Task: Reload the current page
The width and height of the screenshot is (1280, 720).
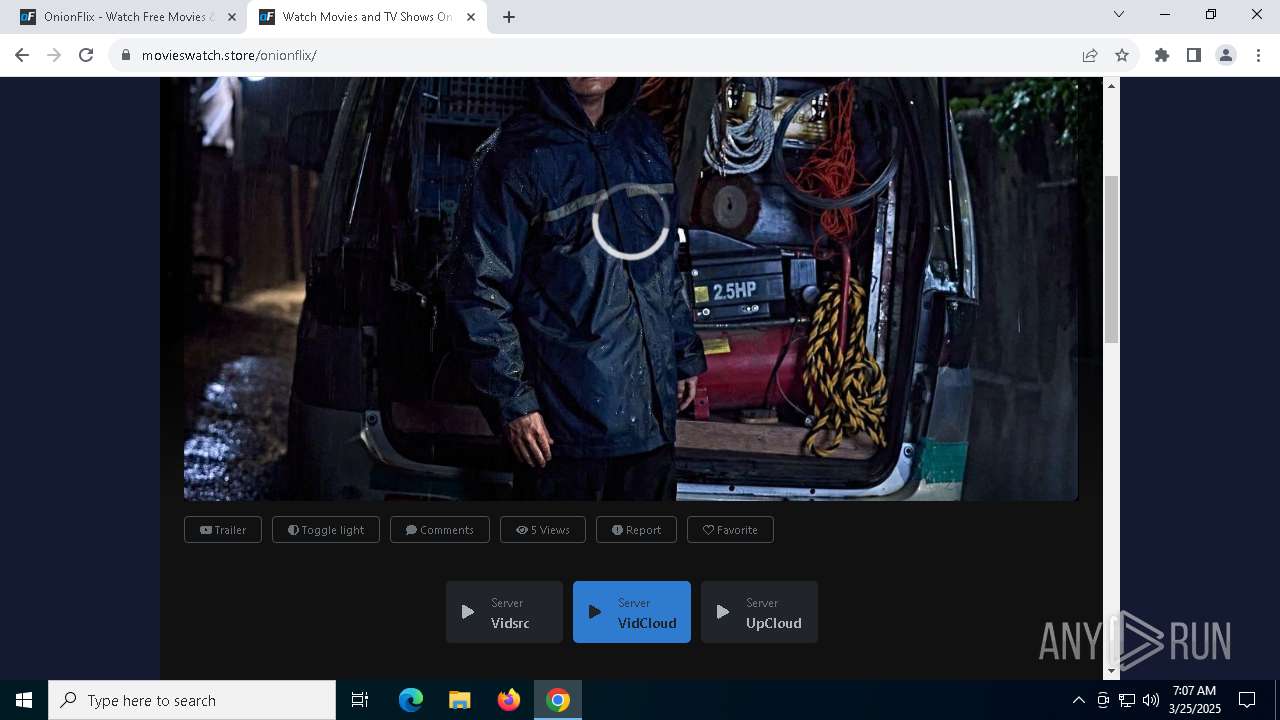Action: pyautogui.click(x=86, y=55)
